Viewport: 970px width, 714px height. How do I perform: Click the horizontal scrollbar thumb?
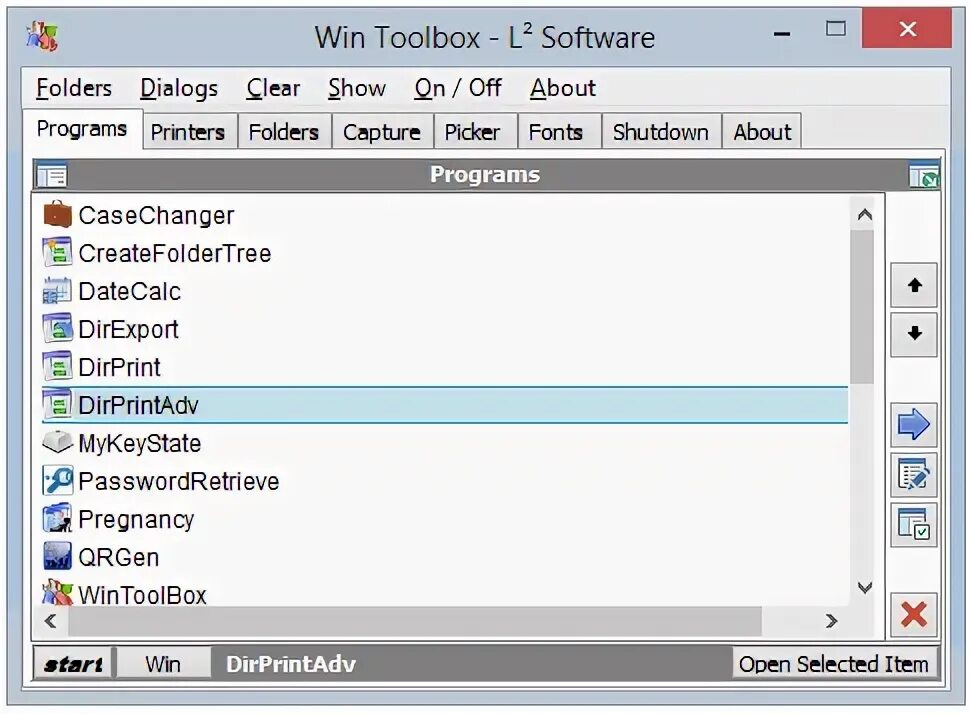pyautogui.click(x=415, y=621)
